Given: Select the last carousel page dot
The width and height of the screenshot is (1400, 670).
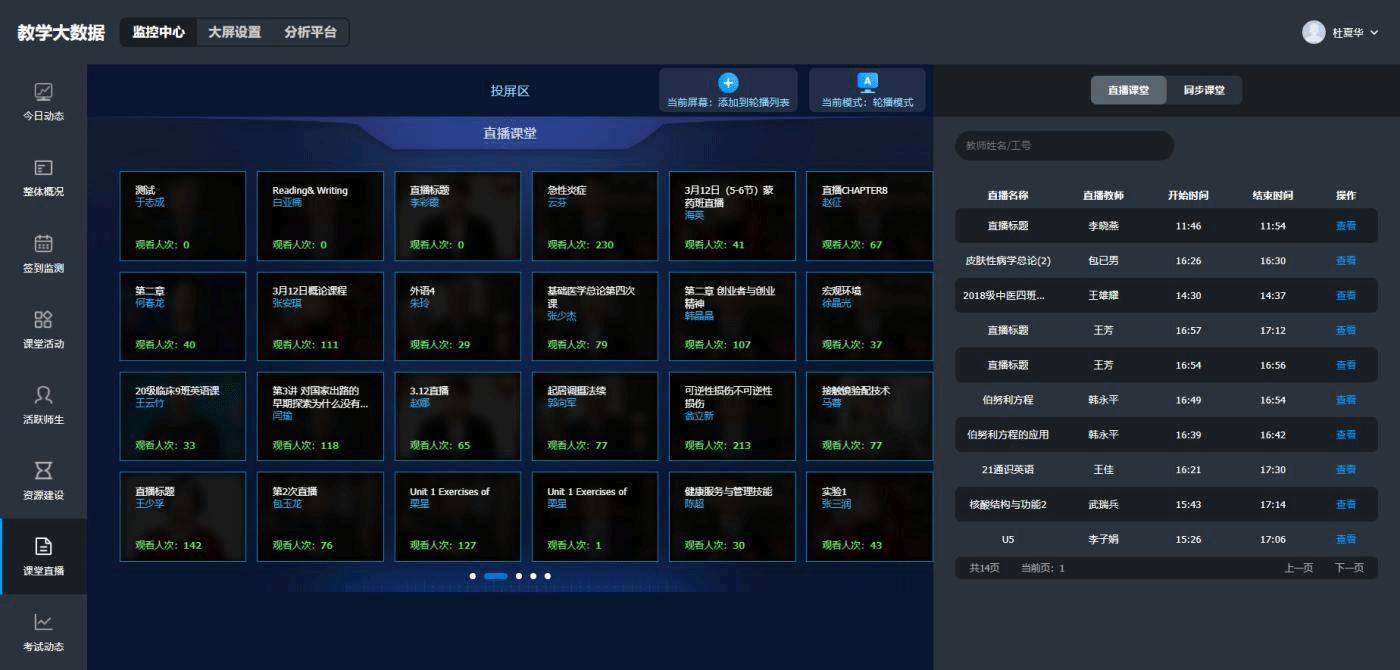Looking at the screenshot, I should (548, 576).
